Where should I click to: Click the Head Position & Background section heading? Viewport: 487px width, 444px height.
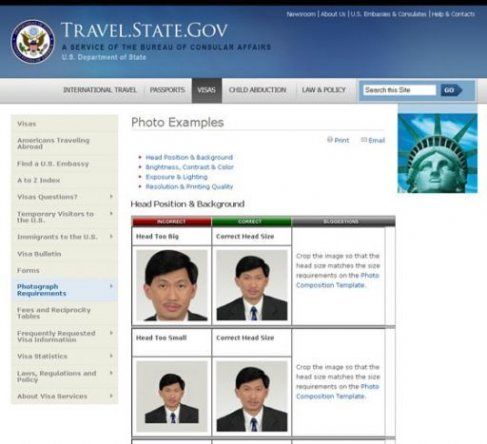coord(188,204)
